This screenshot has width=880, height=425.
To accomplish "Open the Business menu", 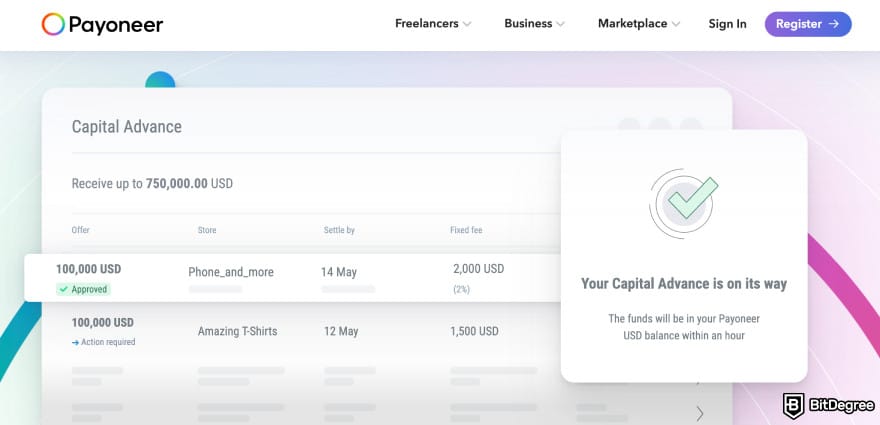I will click(x=534, y=24).
